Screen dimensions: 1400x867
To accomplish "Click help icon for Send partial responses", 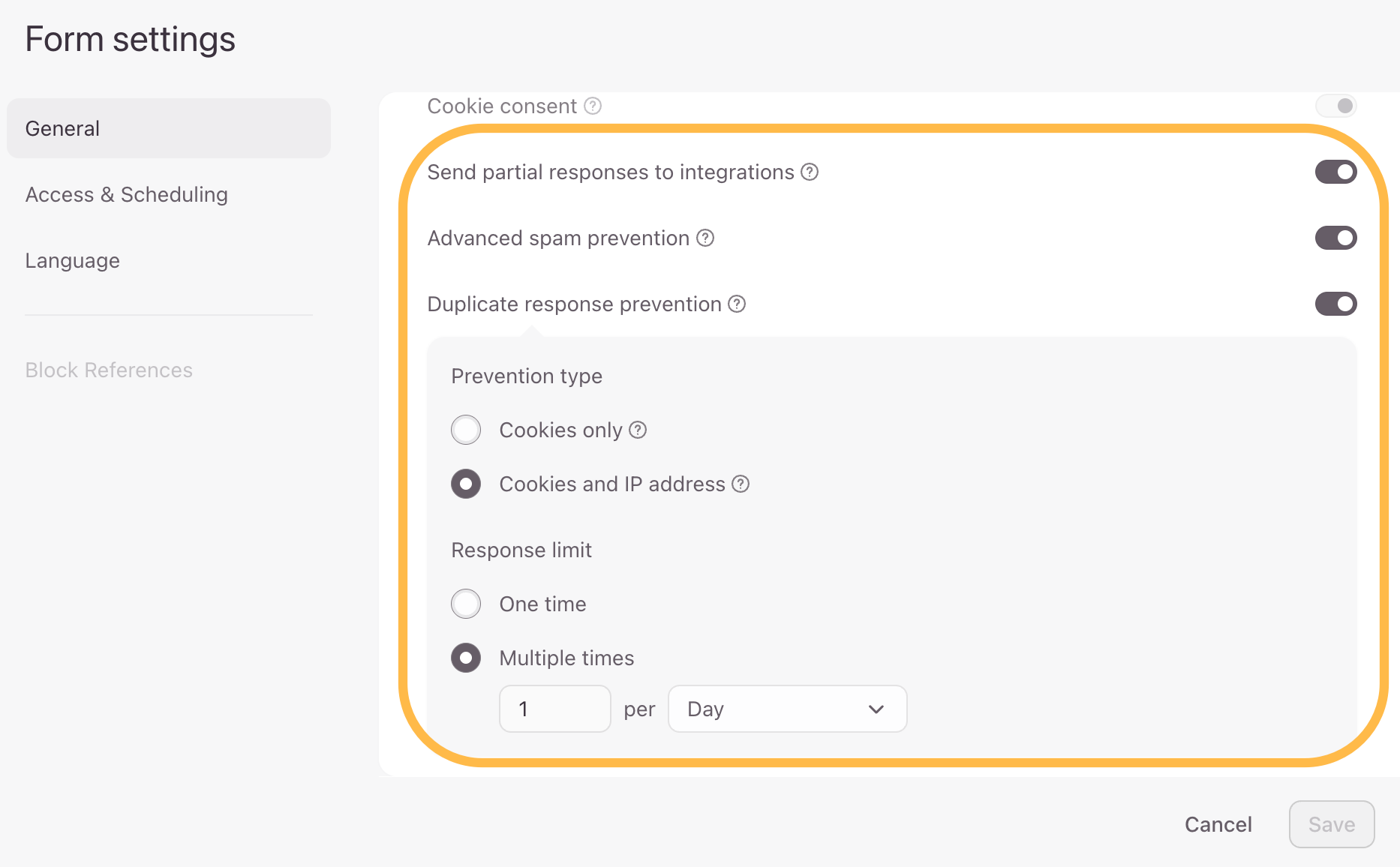I will click(810, 172).
